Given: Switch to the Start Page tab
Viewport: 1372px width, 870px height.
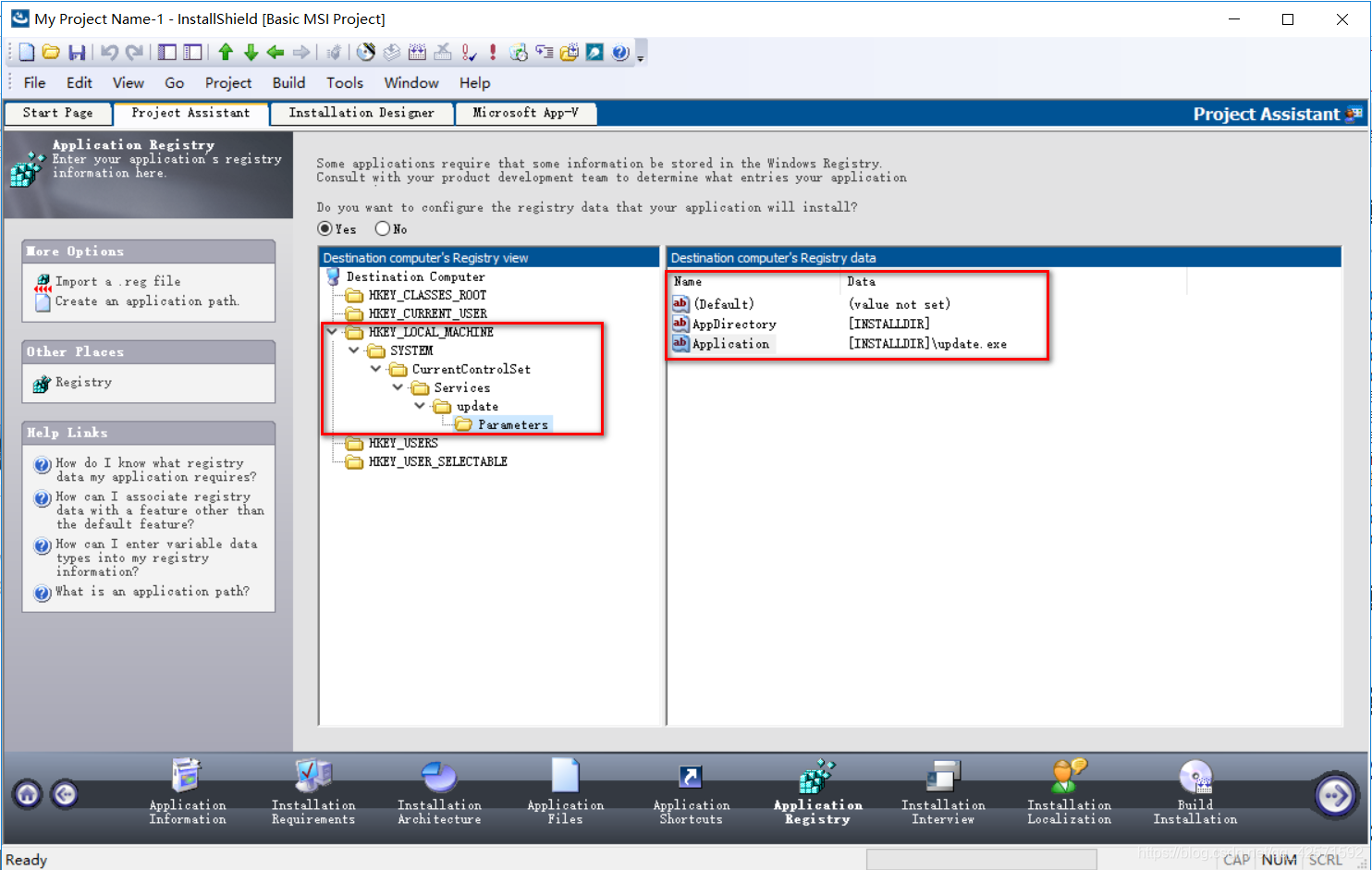Looking at the screenshot, I should click(58, 113).
